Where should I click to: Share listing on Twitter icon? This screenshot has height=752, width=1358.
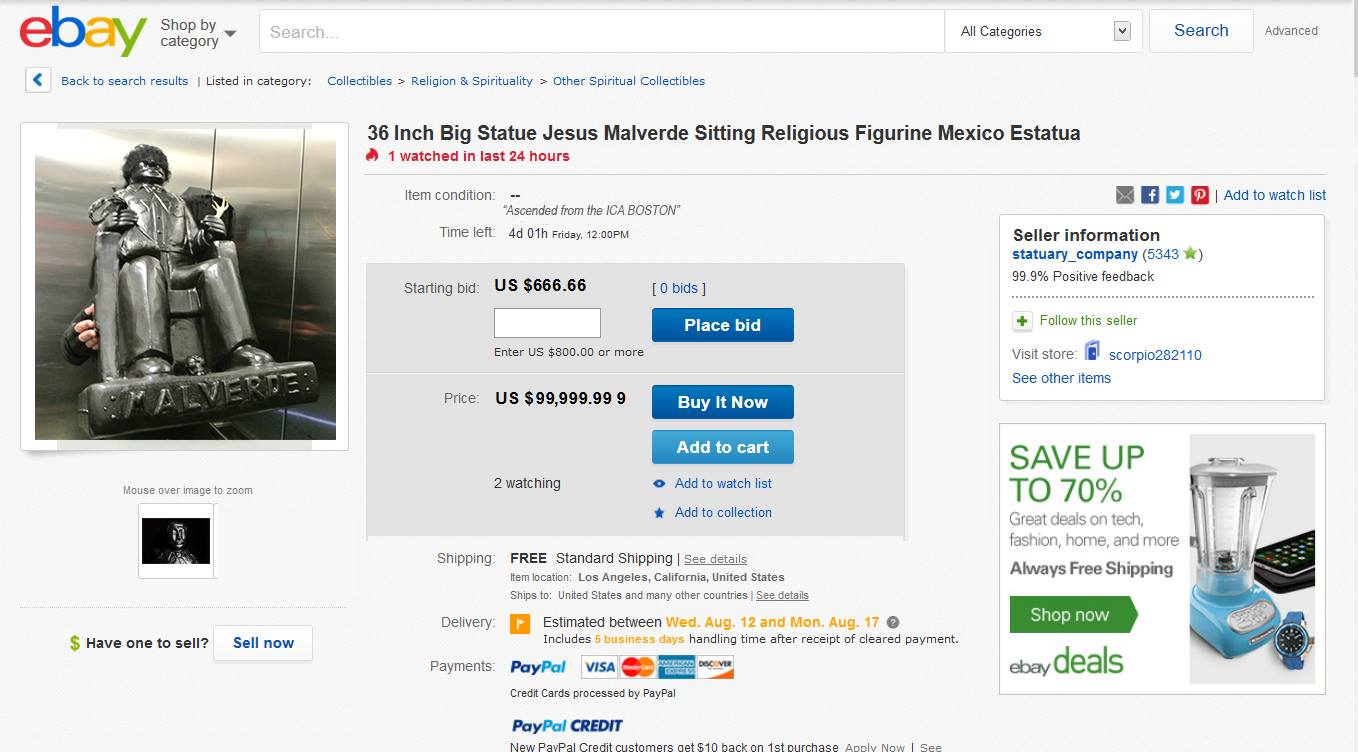coord(1175,195)
